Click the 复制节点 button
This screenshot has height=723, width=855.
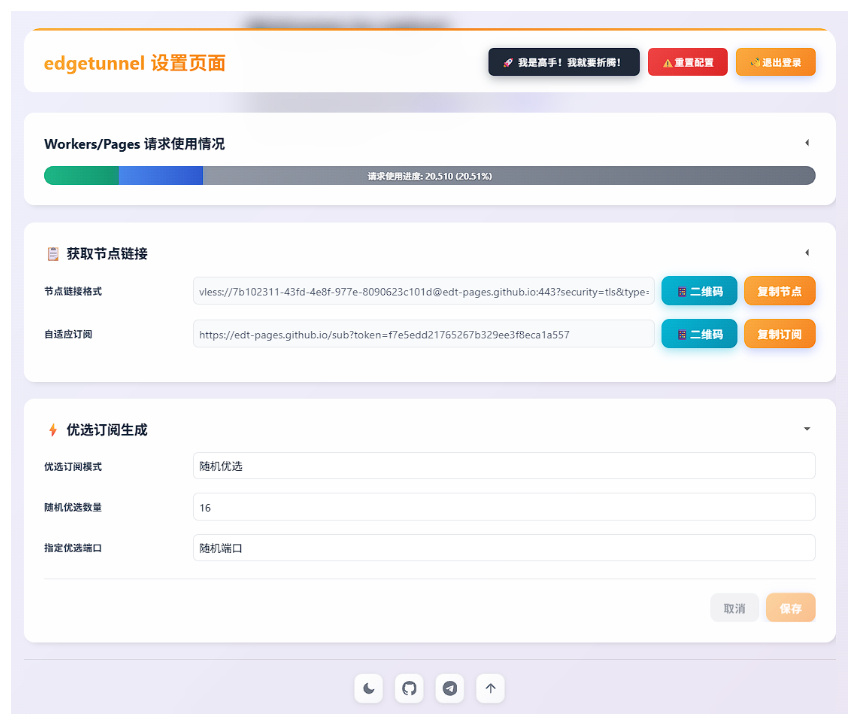[780, 291]
